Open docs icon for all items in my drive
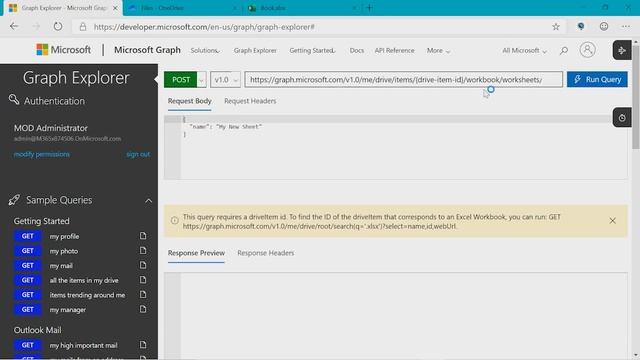The image size is (640, 360). click(143, 280)
